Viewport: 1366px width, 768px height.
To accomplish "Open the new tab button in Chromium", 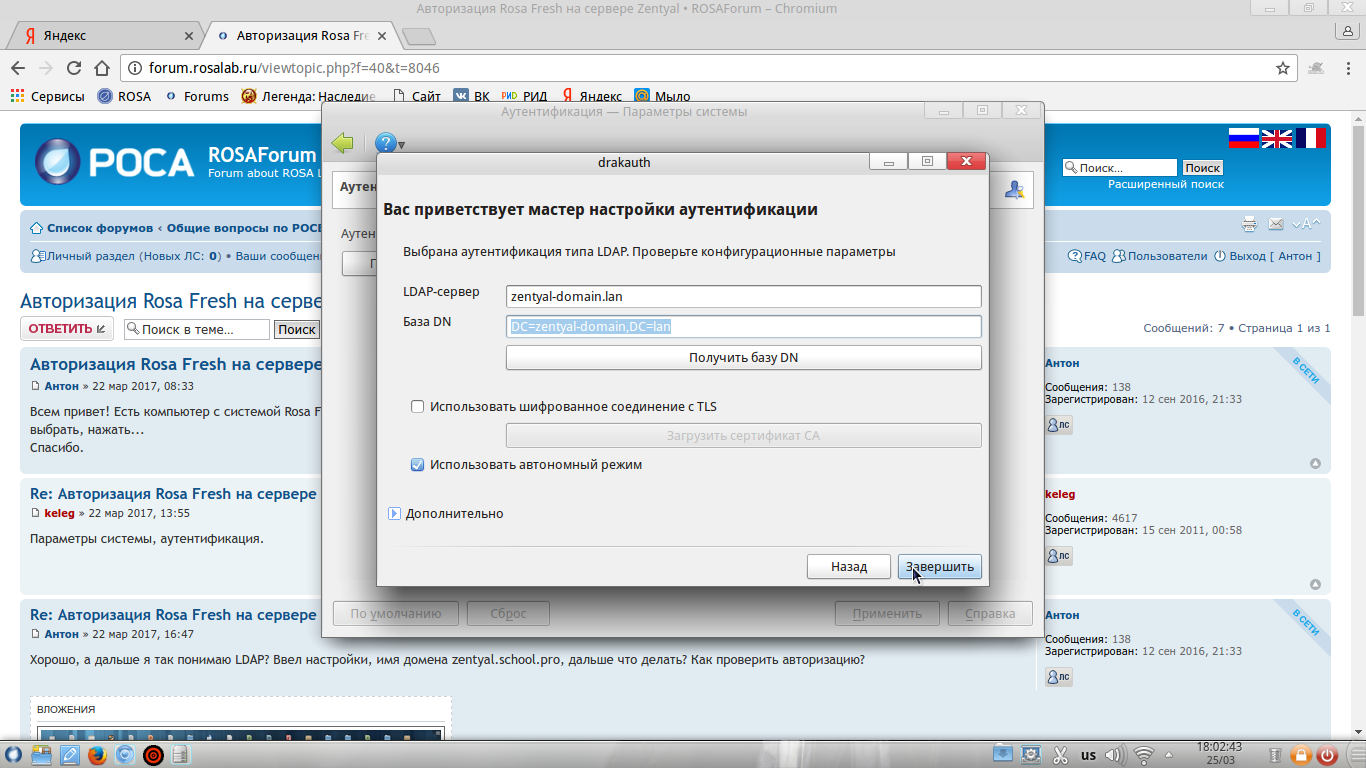I will click(x=419, y=37).
